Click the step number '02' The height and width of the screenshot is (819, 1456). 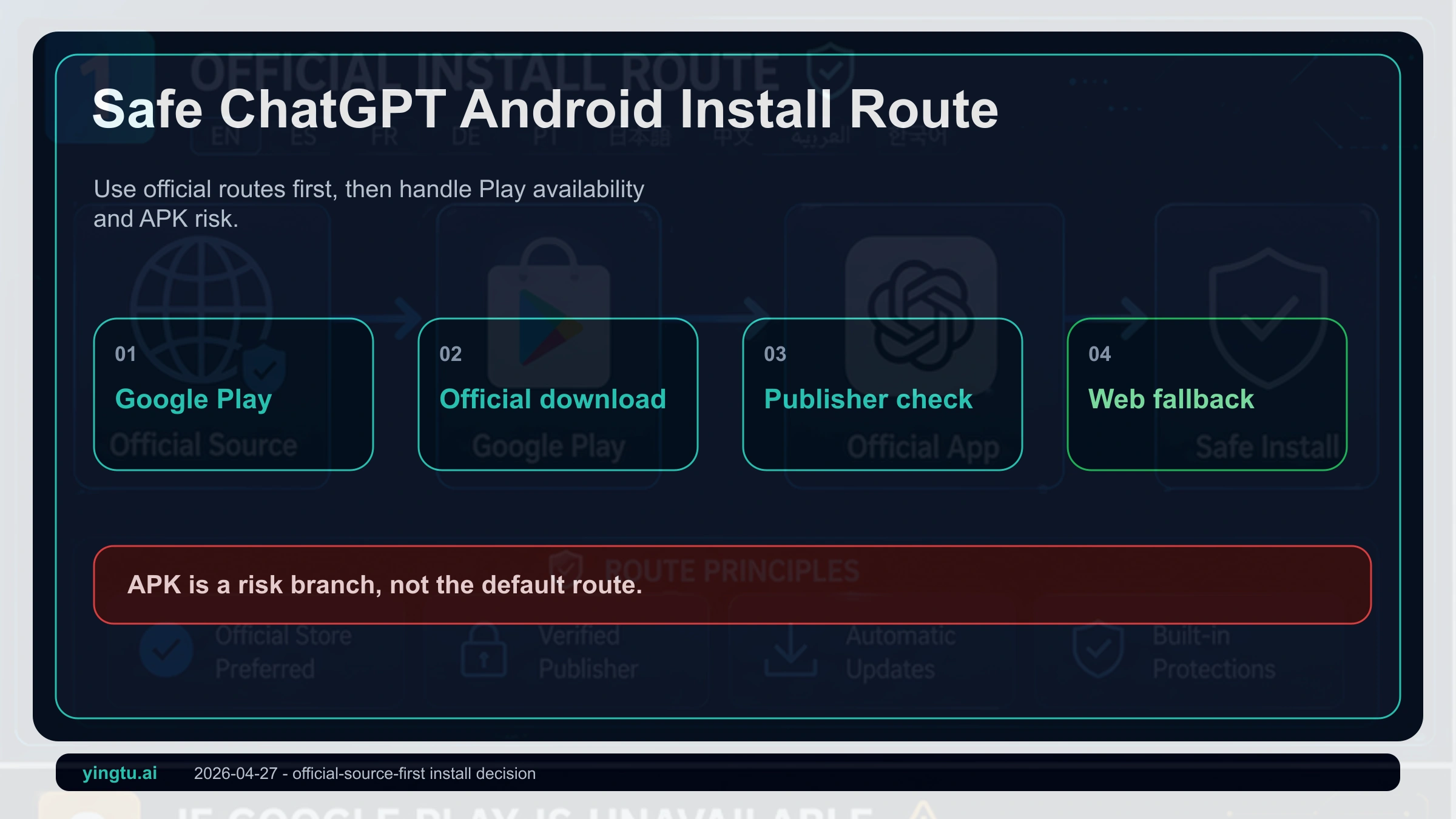point(451,354)
